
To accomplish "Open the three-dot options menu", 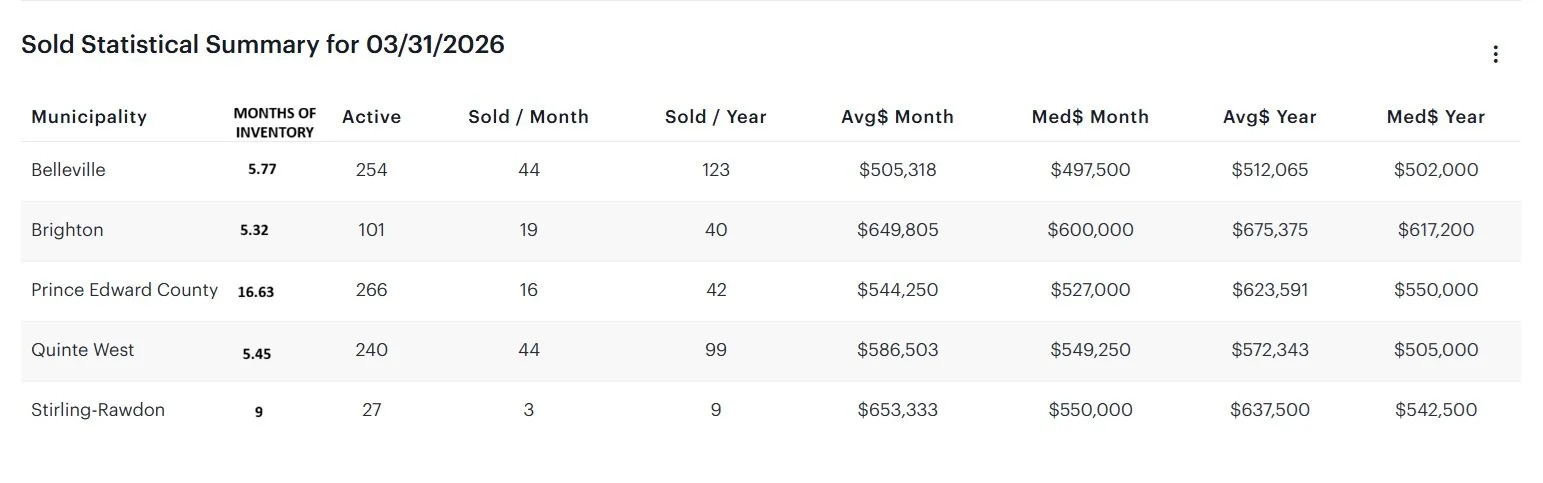I will 1495,55.
